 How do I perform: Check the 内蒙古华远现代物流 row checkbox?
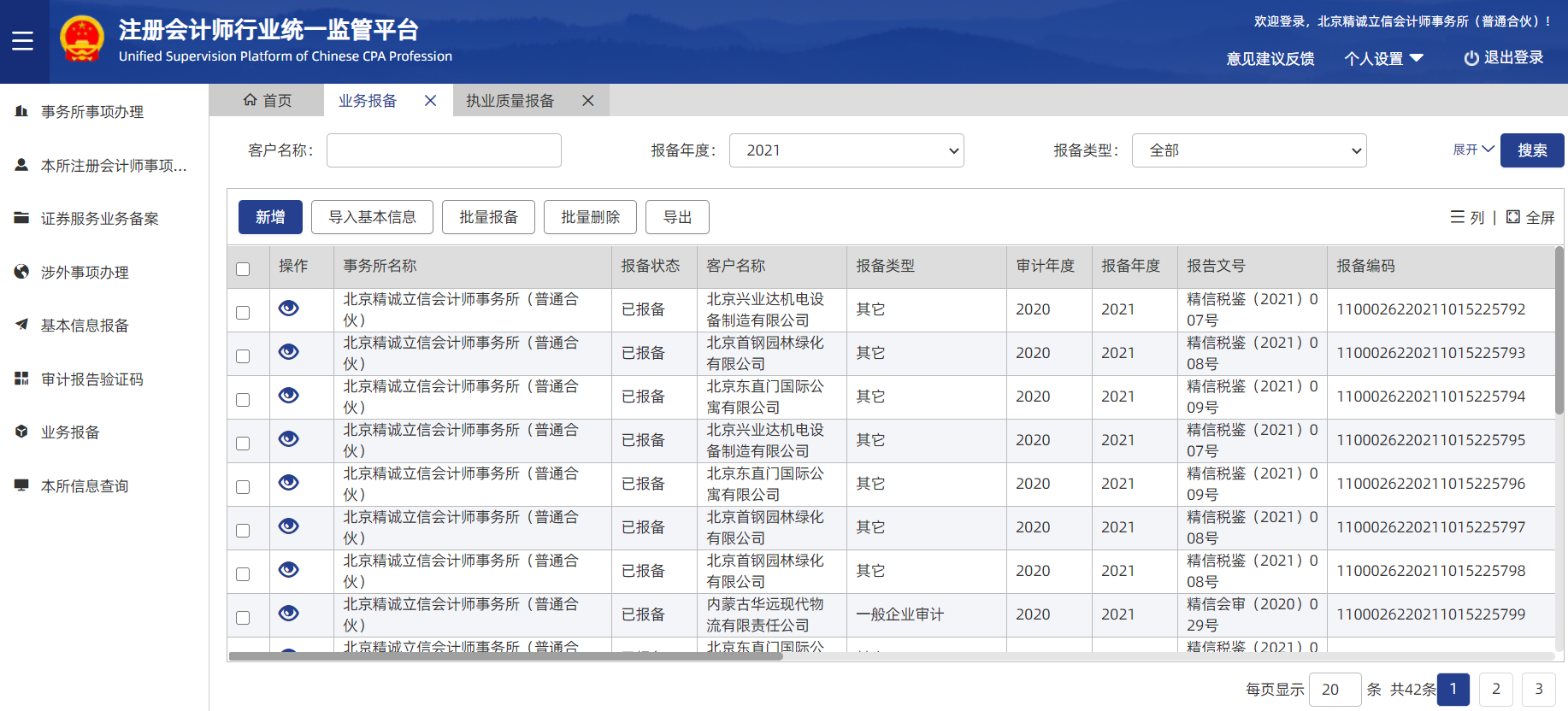pyautogui.click(x=243, y=618)
